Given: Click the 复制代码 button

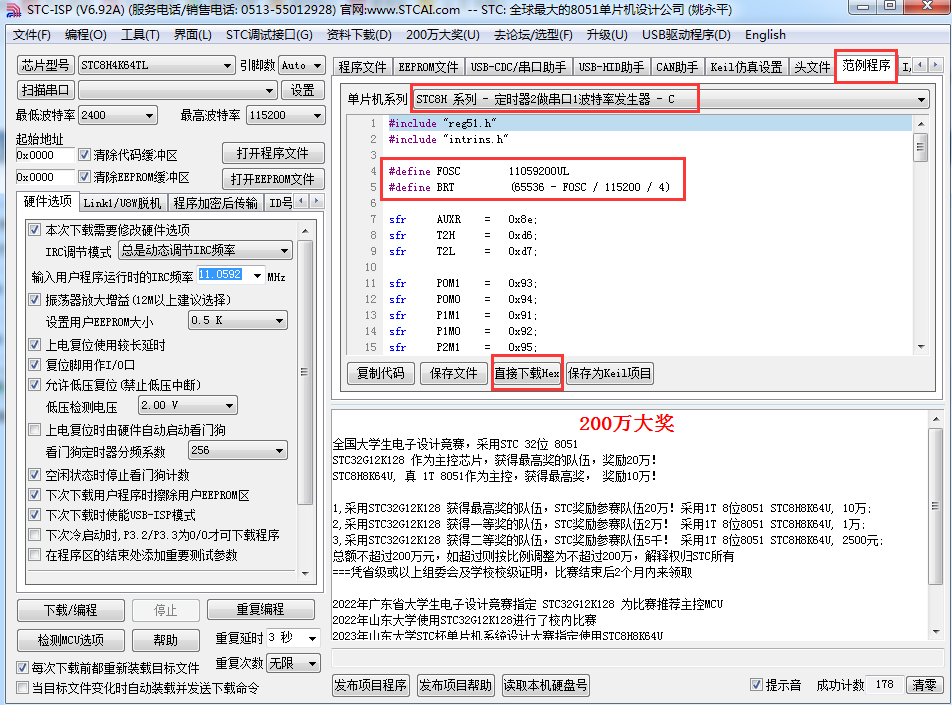Looking at the screenshot, I should point(381,373).
